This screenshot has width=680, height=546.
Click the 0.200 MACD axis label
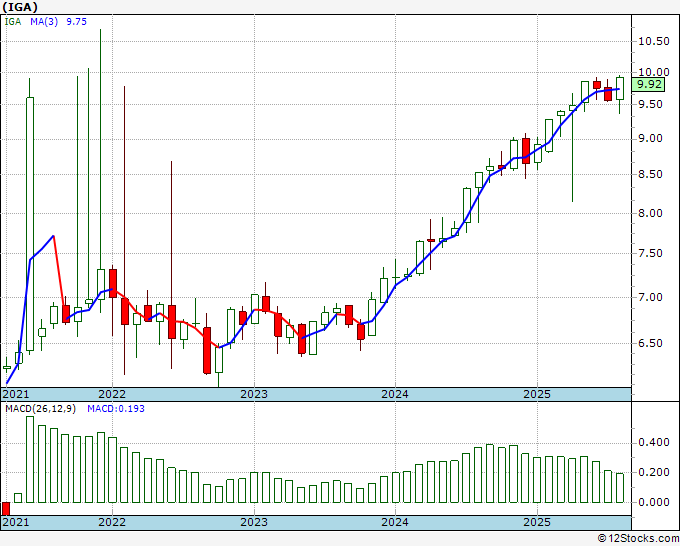(x=654, y=472)
